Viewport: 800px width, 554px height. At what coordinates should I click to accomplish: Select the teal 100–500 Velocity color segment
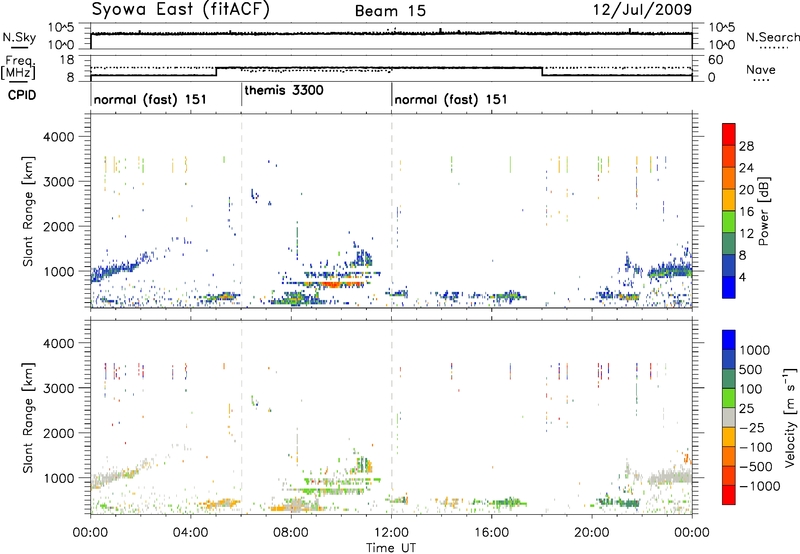tap(729, 379)
